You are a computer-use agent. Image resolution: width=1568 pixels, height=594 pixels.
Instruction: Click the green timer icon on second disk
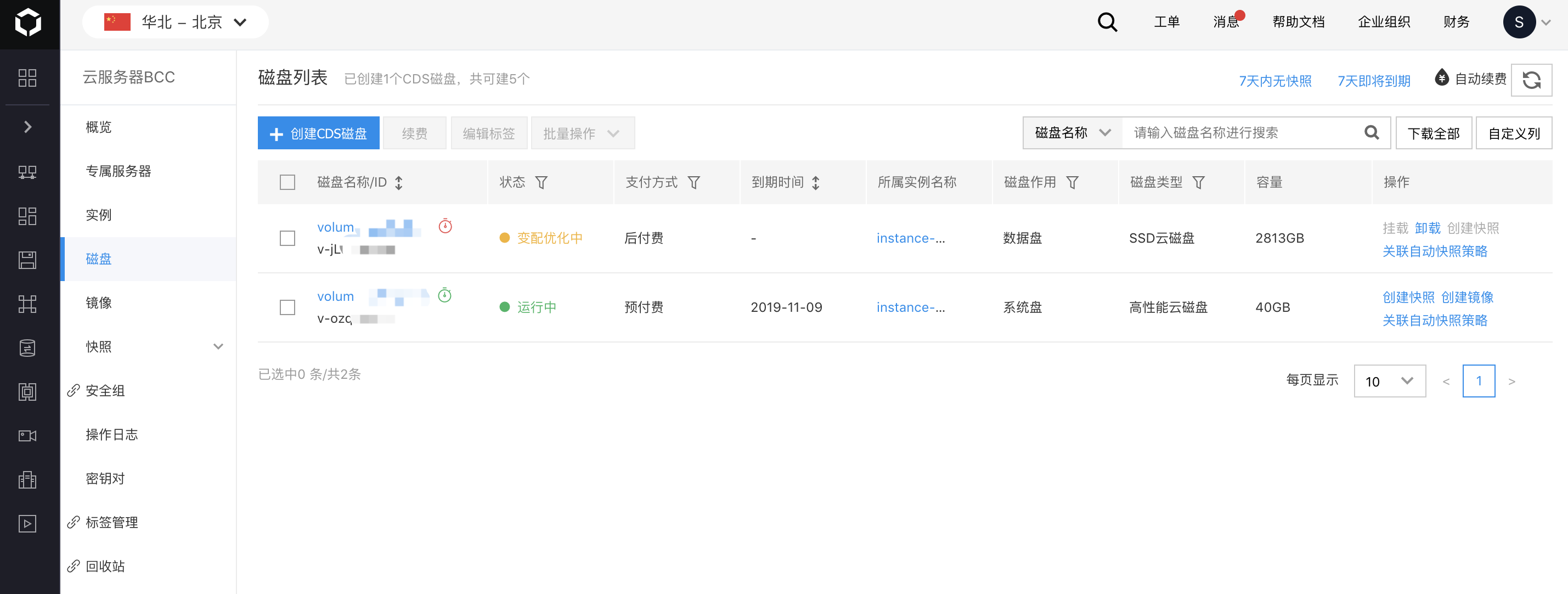tap(445, 295)
